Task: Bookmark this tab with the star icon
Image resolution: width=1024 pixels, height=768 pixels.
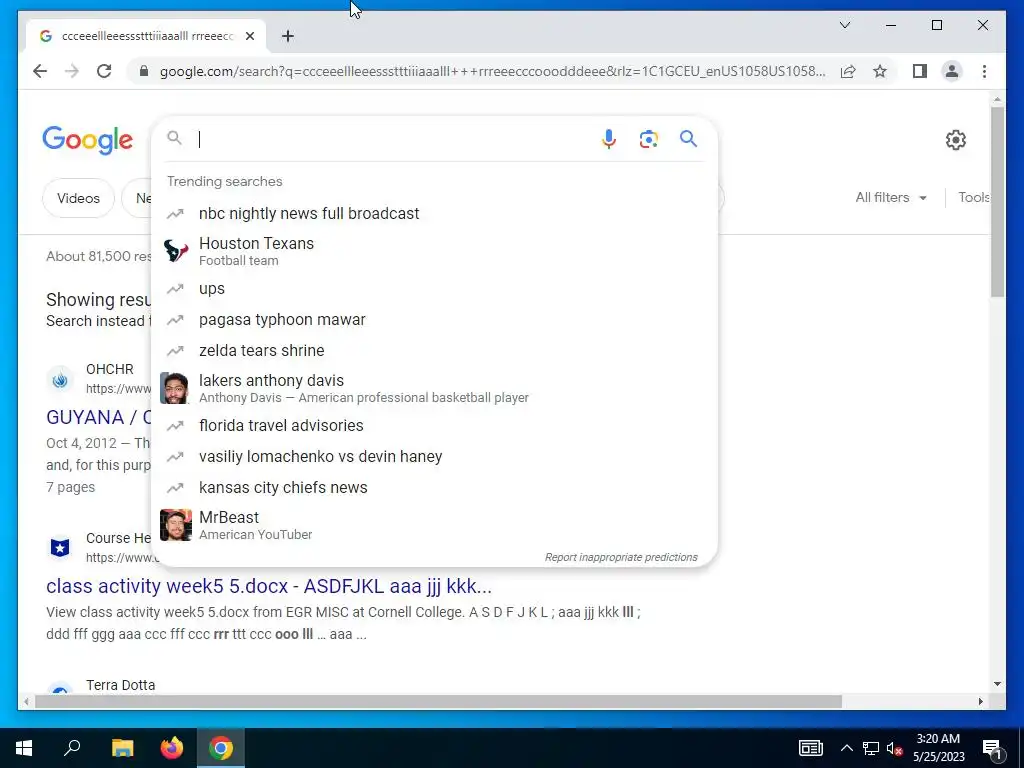Action: (x=880, y=71)
